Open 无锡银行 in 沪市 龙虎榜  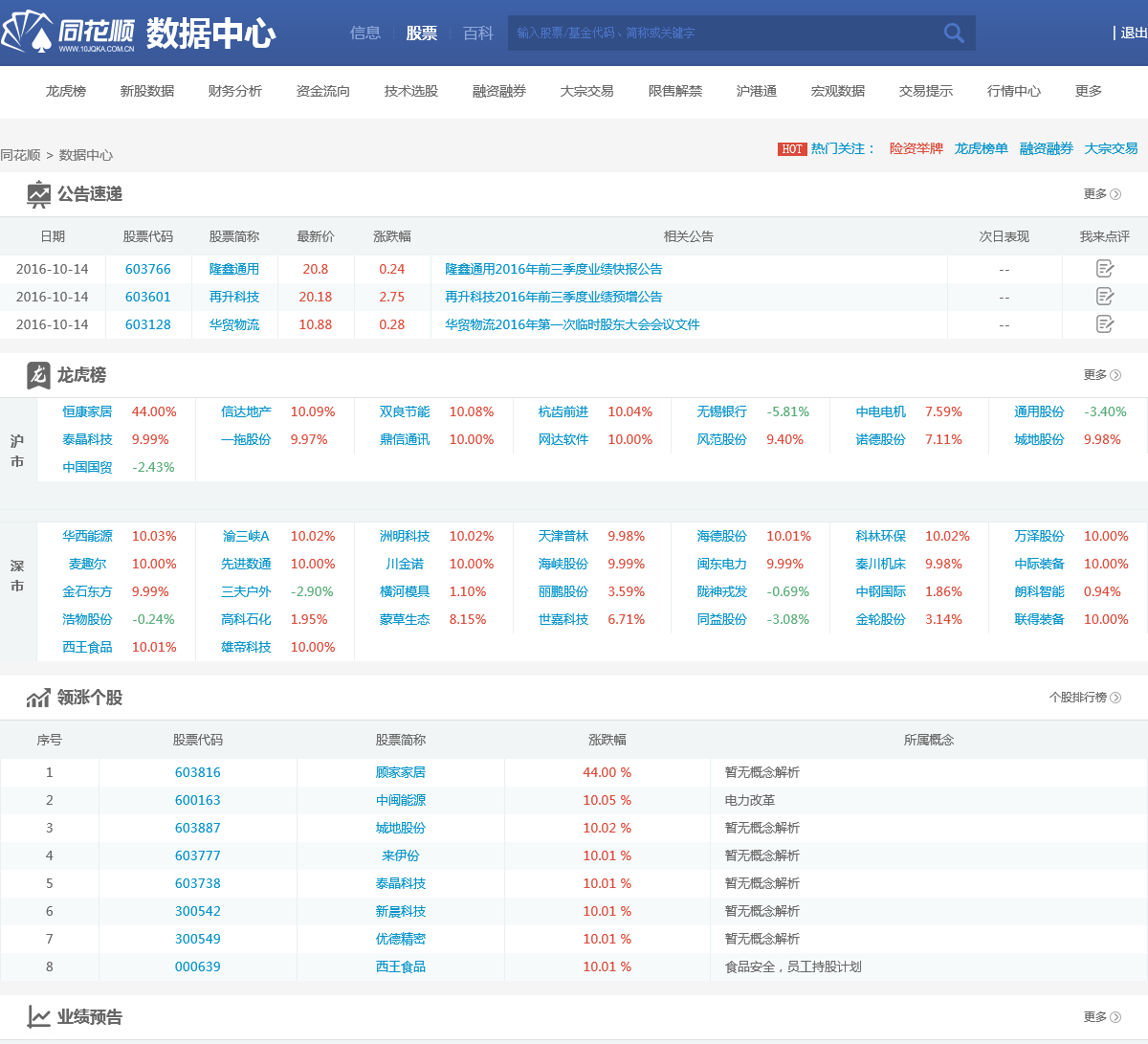click(x=722, y=411)
